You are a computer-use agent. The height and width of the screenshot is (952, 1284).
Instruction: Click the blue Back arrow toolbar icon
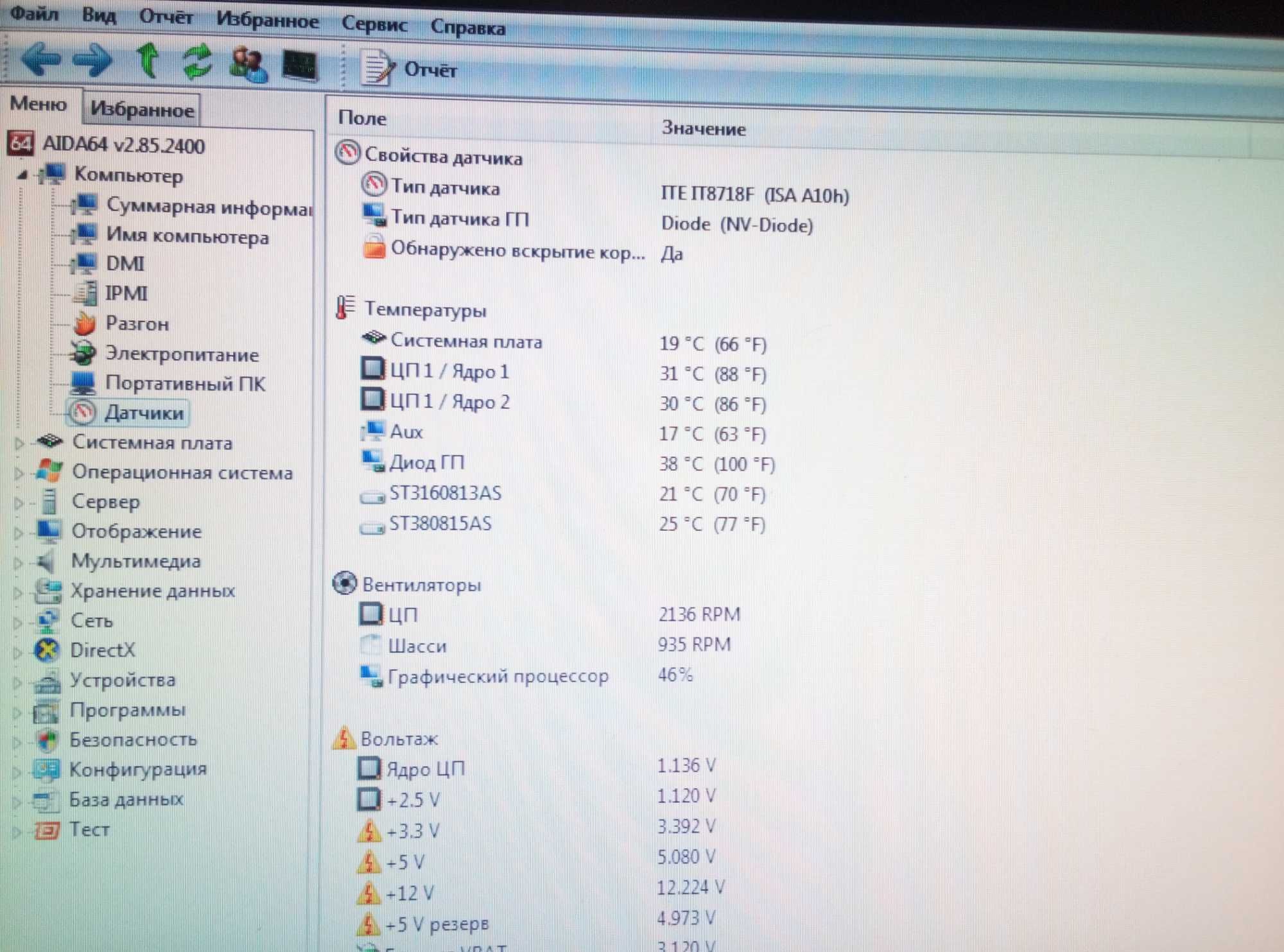click(x=40, y=58)
